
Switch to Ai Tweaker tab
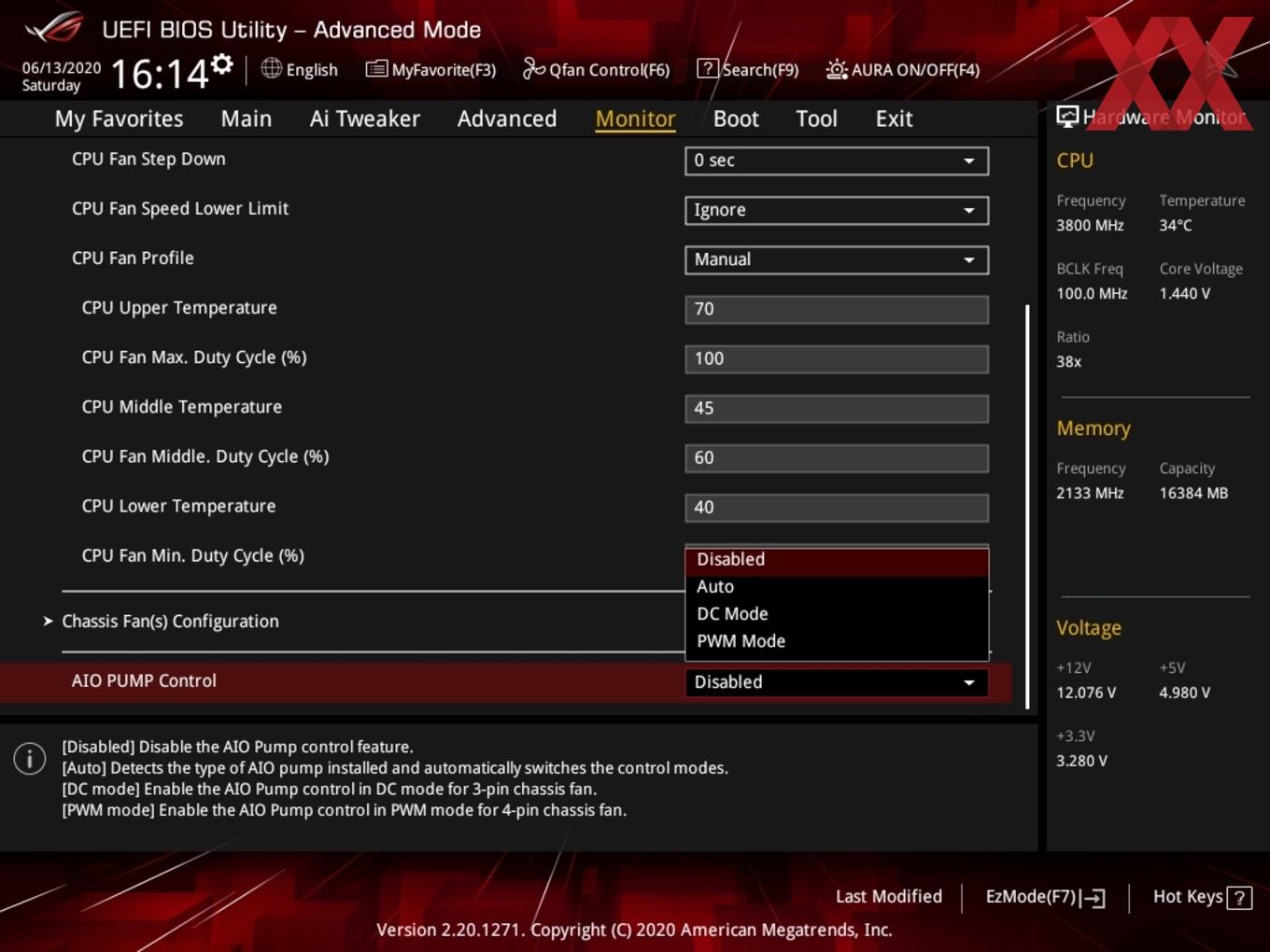pos(365,119)
